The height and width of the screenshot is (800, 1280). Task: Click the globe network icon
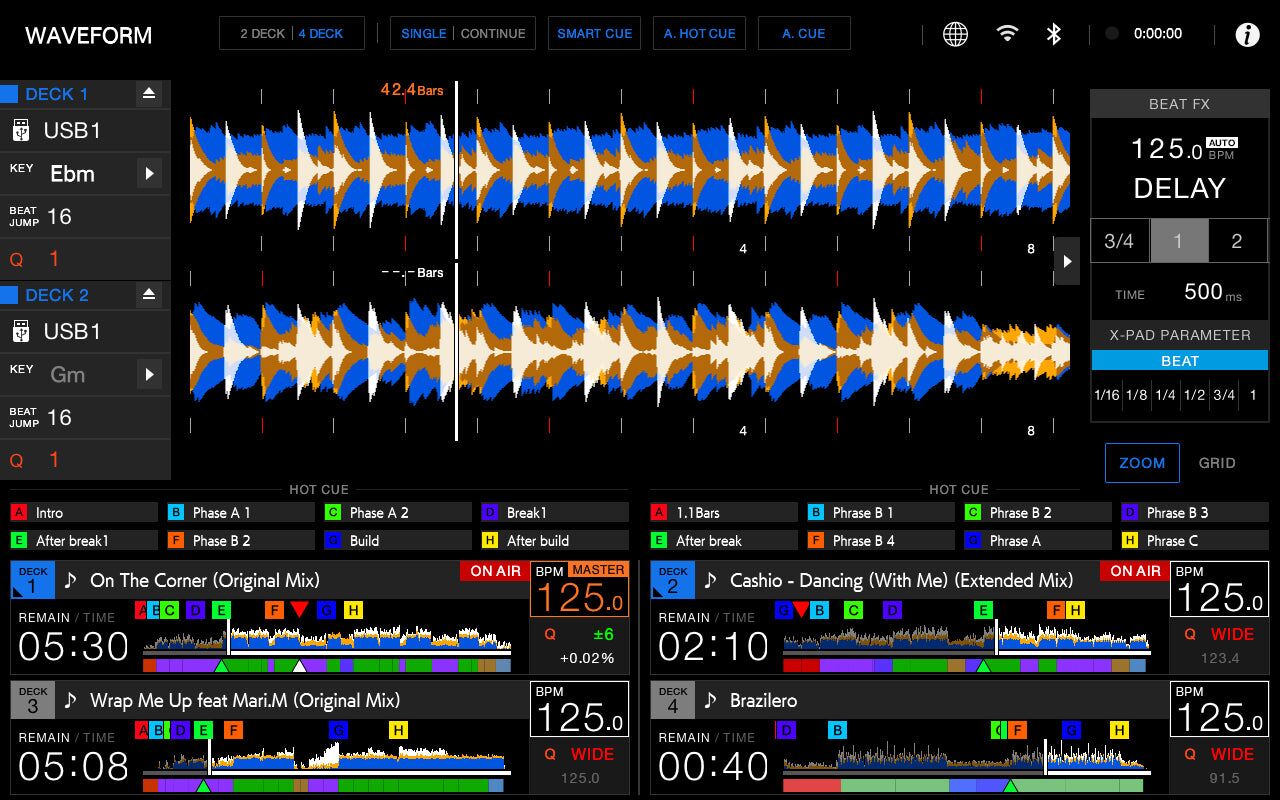(955, 33)
